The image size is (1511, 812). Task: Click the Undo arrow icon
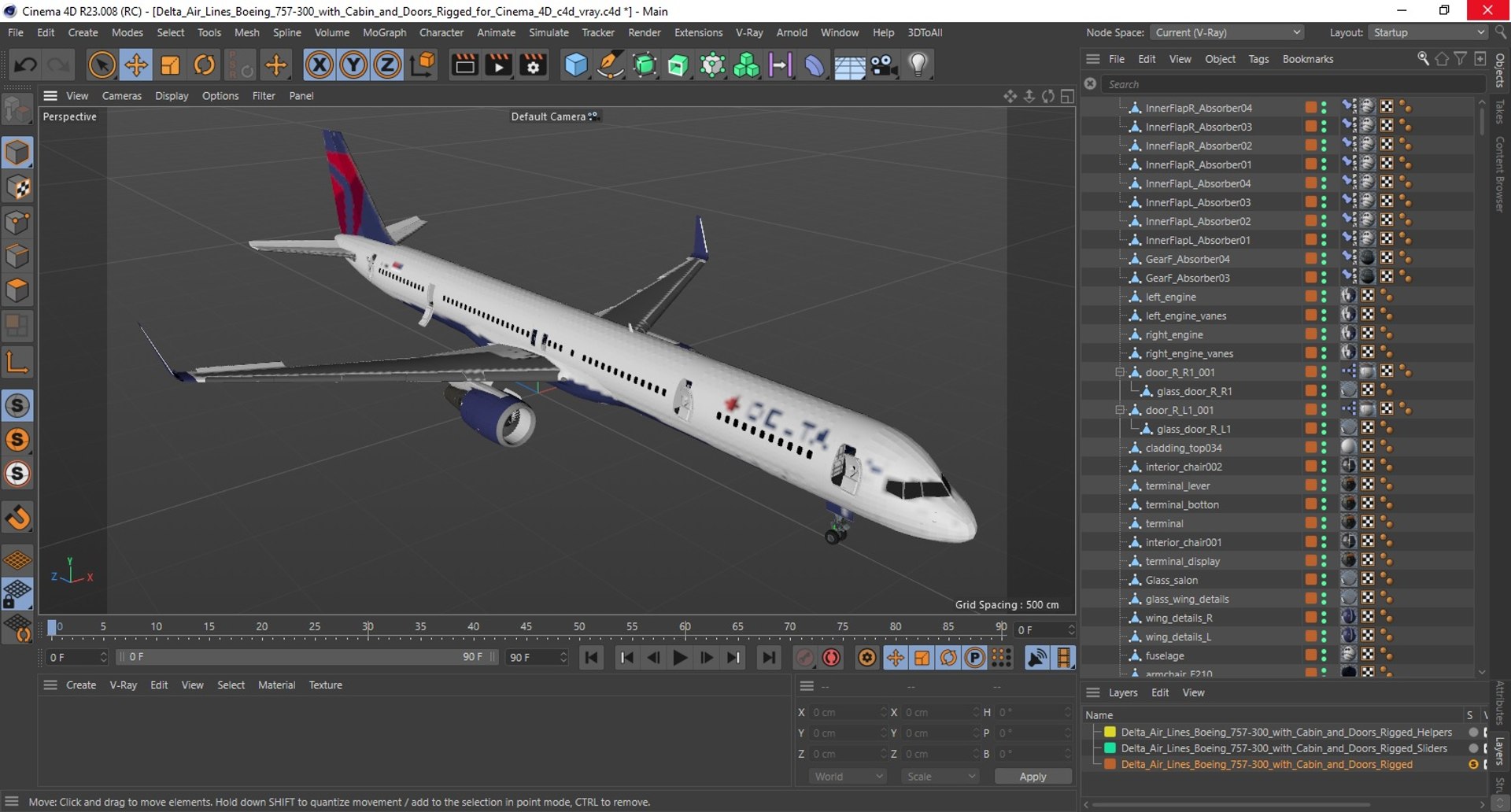pos(24,65)
